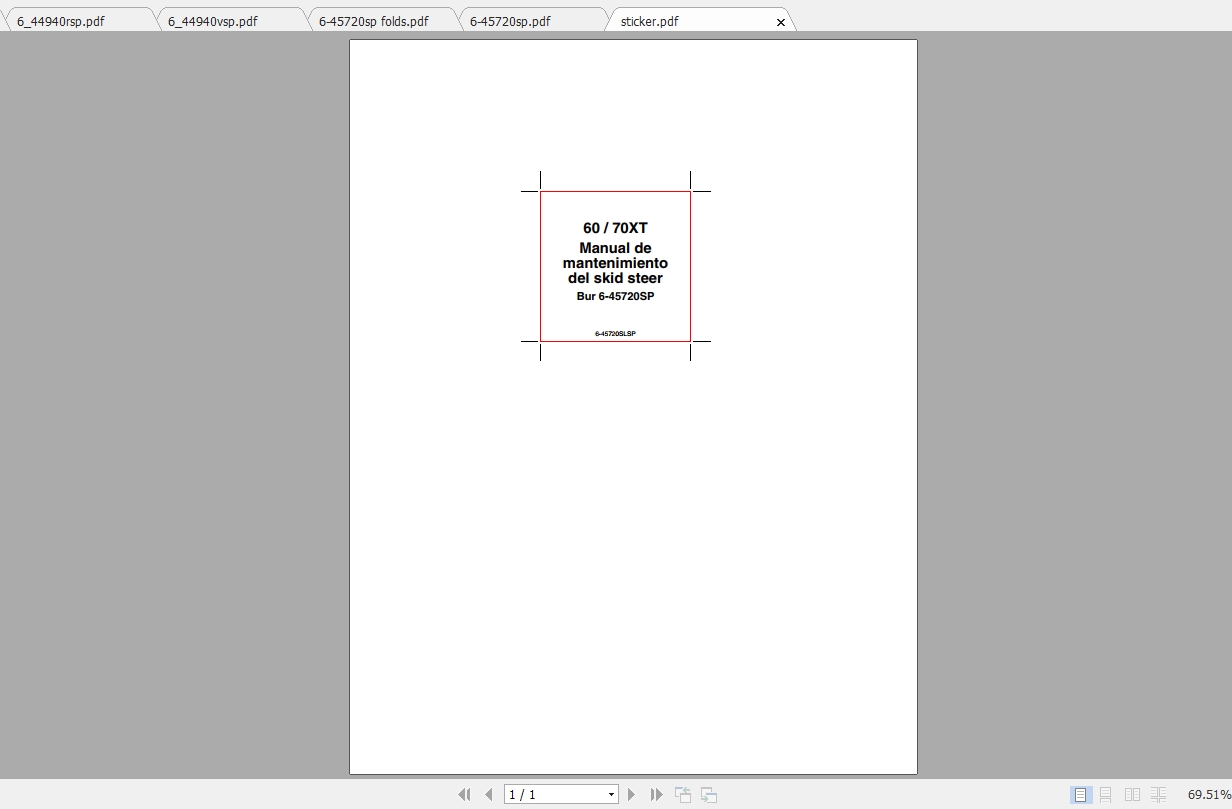Go to the previous page
Viewport: 1232px width, 809px height.
(x=489, y=794)
